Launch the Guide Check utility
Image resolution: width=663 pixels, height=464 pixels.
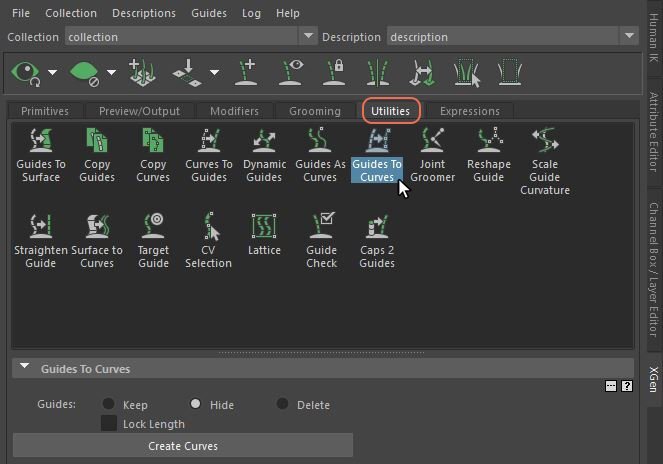321,226
